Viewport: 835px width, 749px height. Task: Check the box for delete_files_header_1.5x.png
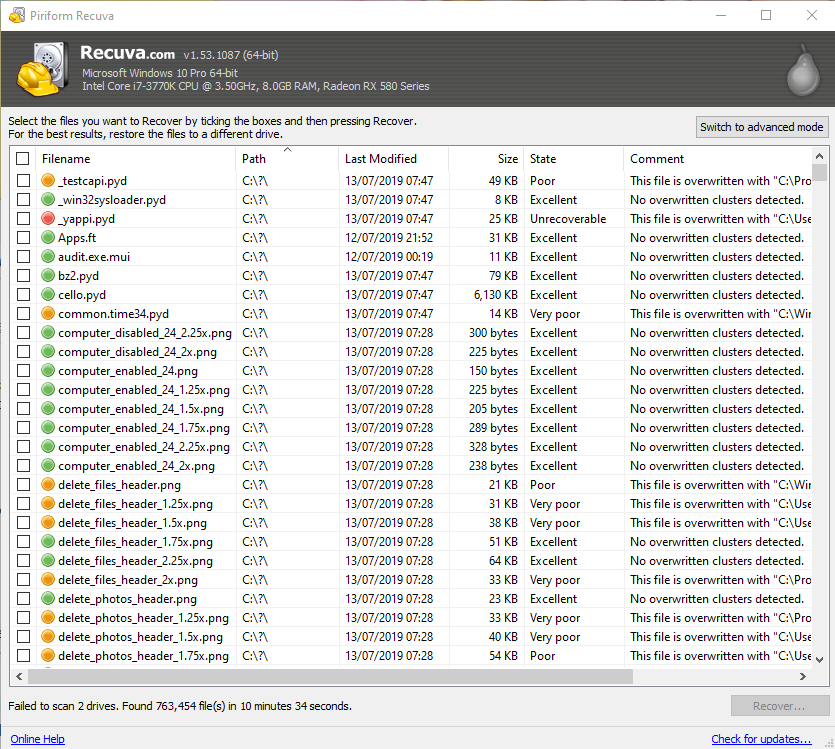[23, 523]
